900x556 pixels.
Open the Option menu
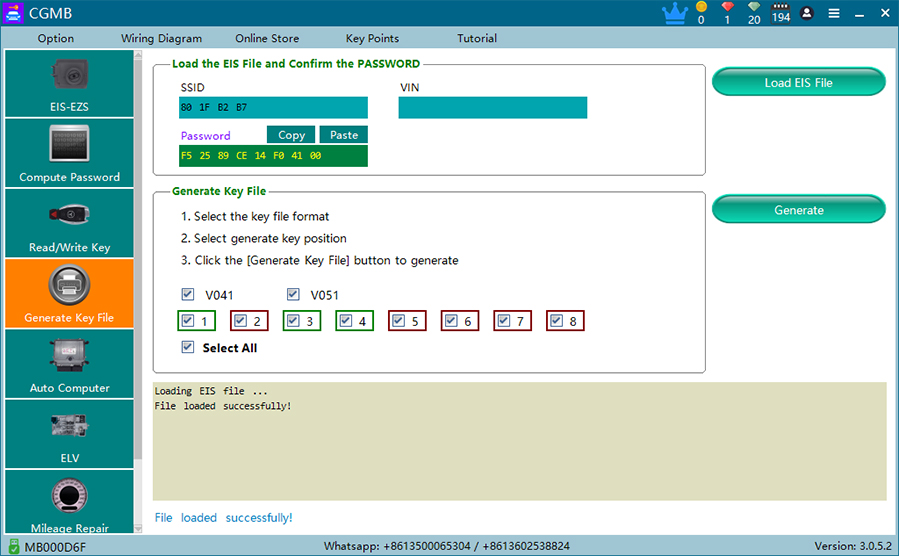pyautogui.click(x=56, y=39)
